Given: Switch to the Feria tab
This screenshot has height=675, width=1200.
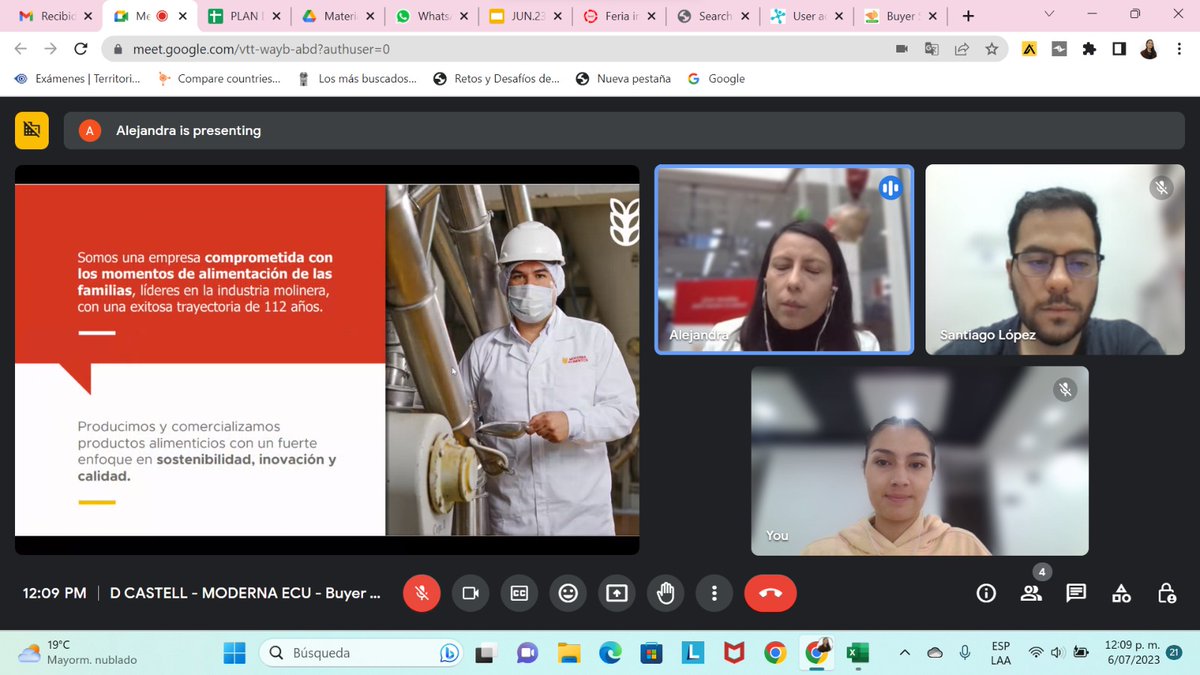Looking at the screenshot, I should (x=620, y=16).
